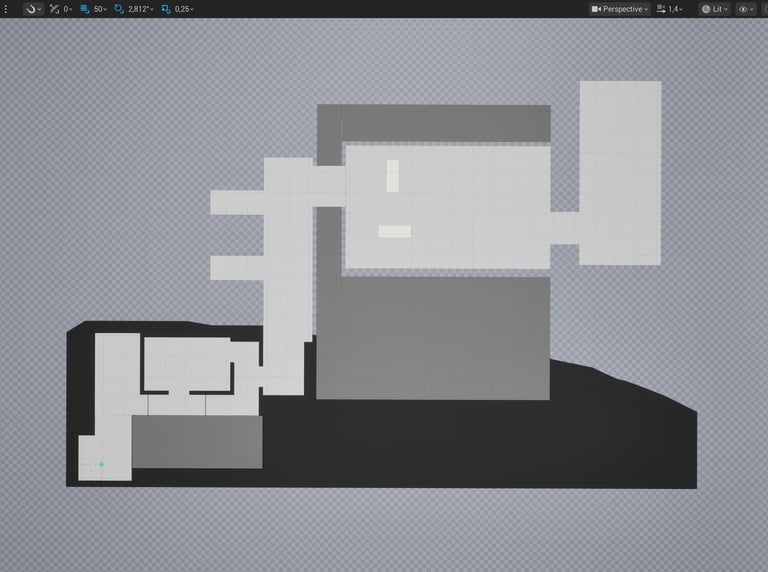The image size is (768, 572).
Task: Select the vertical cream block in main room
Action: pyautogui.click(x=392, y=176)
